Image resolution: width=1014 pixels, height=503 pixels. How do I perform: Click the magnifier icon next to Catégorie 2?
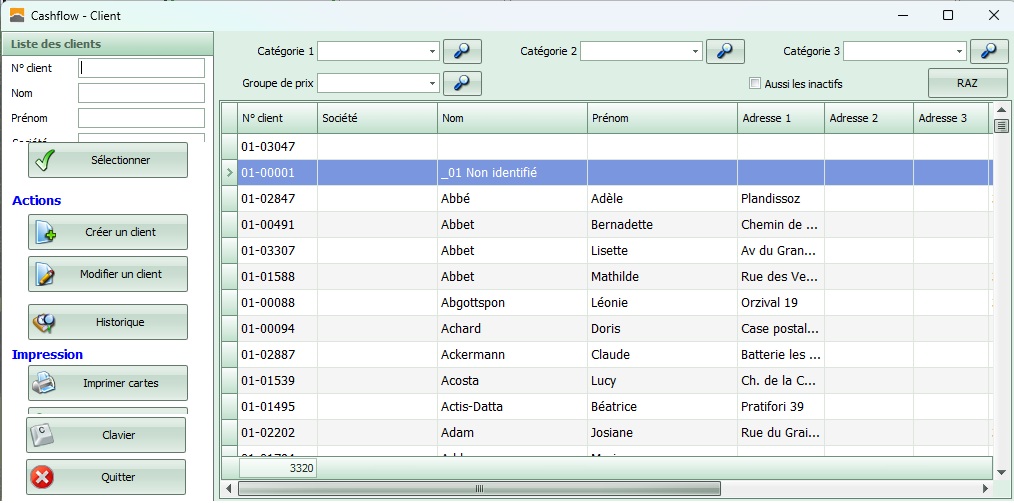(x=725, y=51)
